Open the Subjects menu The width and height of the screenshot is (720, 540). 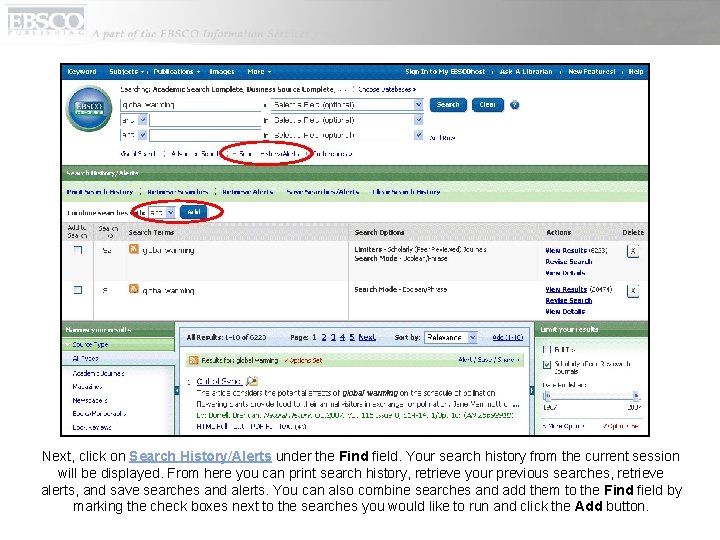[x=126, y=72]
